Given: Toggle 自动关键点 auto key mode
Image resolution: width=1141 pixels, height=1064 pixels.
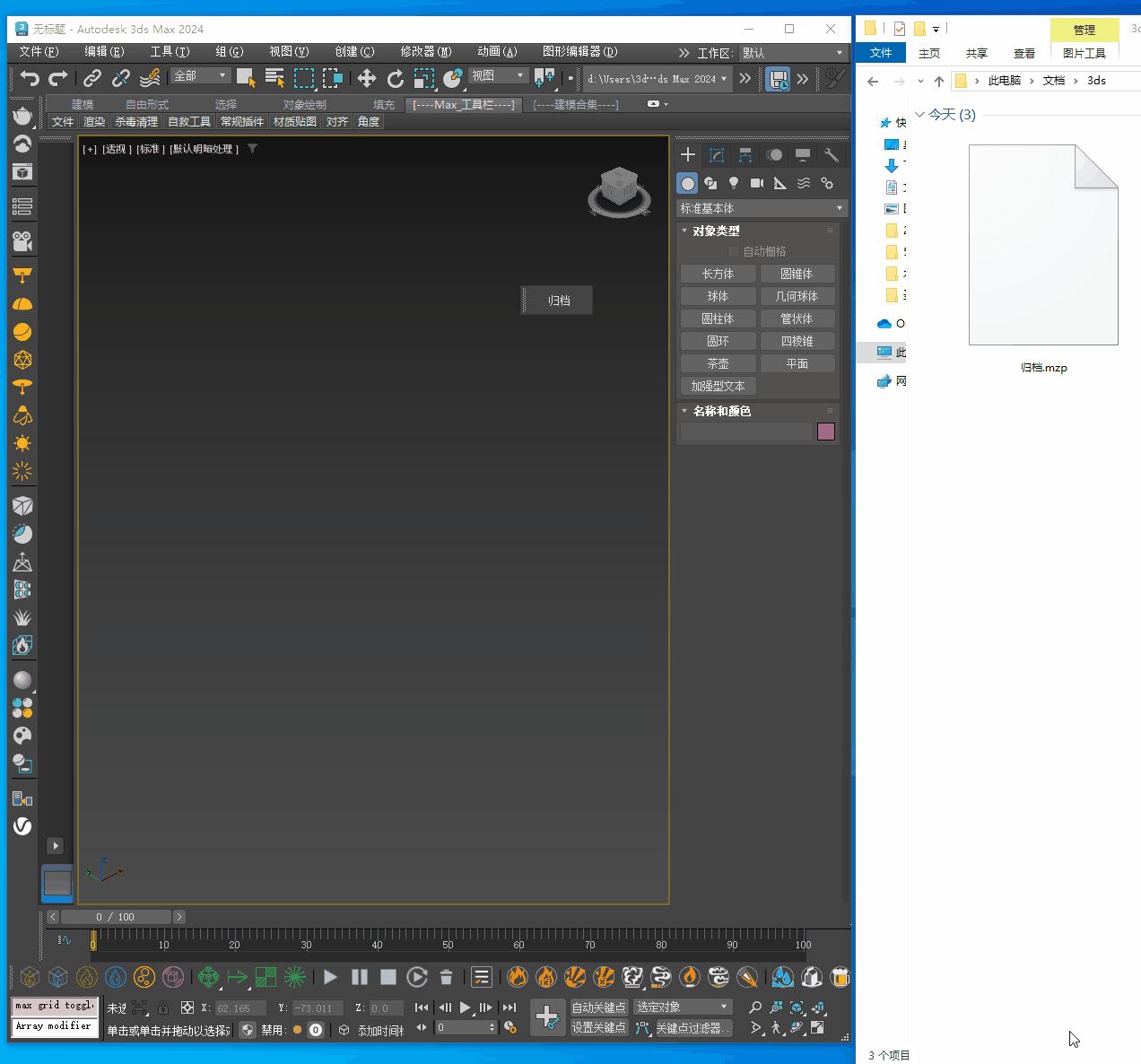Looking at the screenshot, I should click(598, 1007).
